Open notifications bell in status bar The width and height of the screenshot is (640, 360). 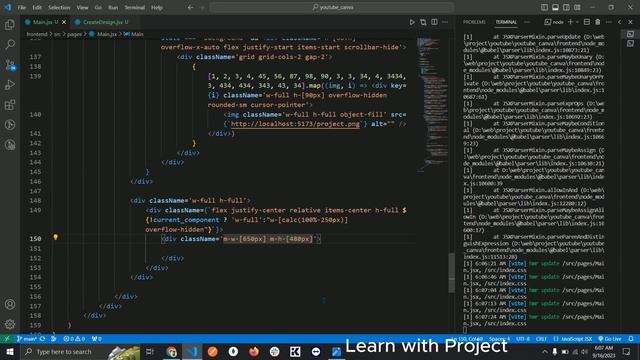[631, 339]
